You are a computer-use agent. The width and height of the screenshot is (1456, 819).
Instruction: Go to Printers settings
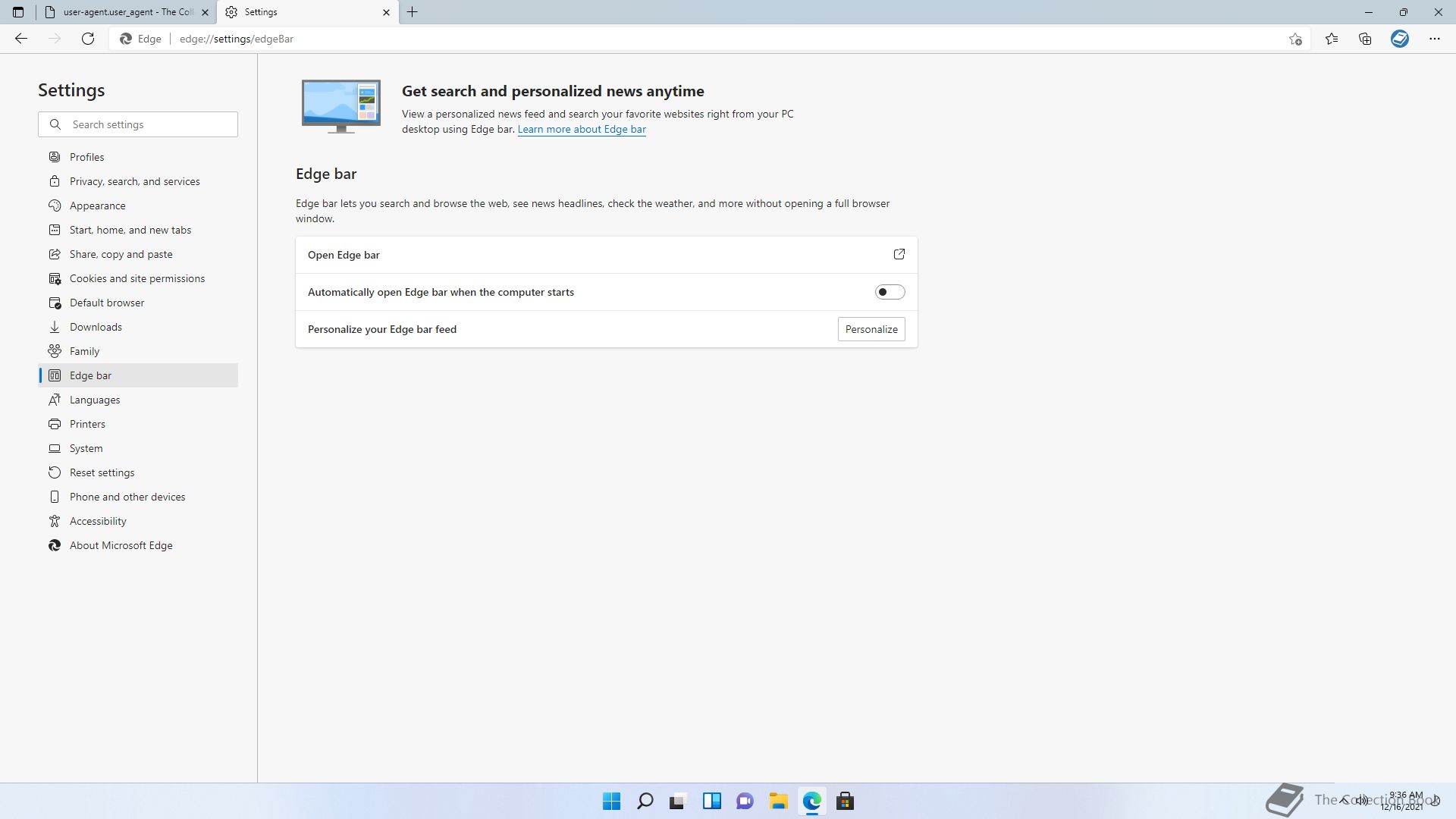pos(138,424)
